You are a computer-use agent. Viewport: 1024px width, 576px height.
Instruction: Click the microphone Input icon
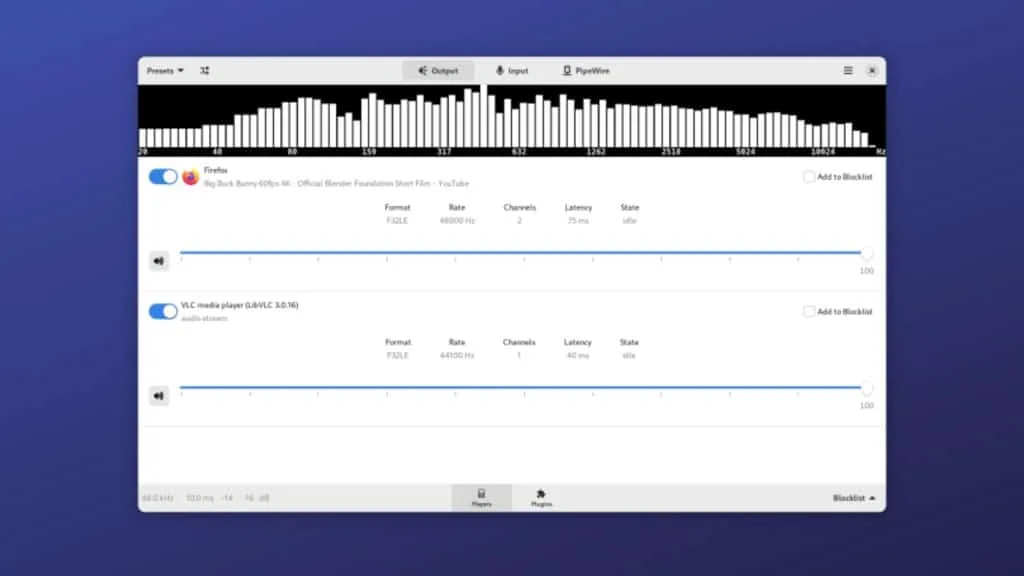pos(500,71)
